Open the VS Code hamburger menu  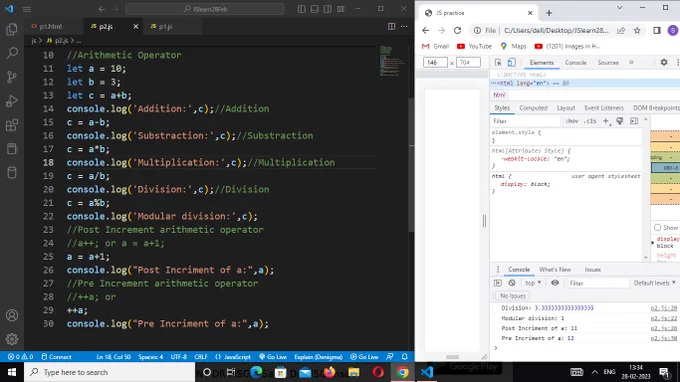coord(26,9)
